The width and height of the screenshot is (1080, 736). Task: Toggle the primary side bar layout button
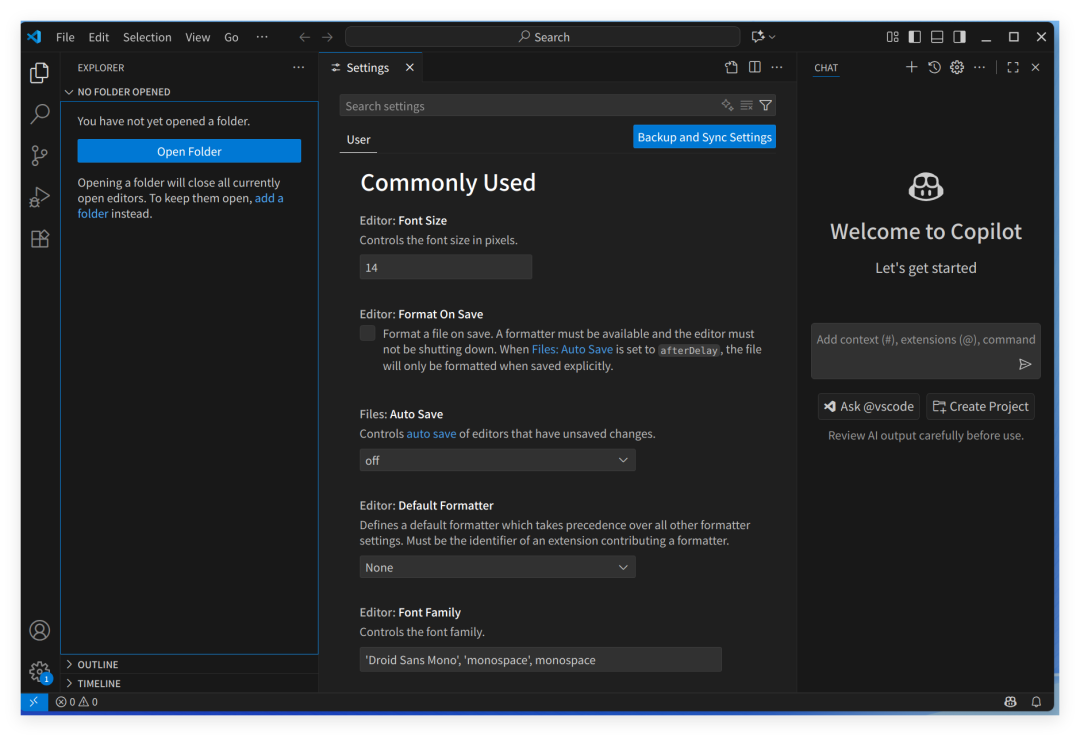(914, 37)
